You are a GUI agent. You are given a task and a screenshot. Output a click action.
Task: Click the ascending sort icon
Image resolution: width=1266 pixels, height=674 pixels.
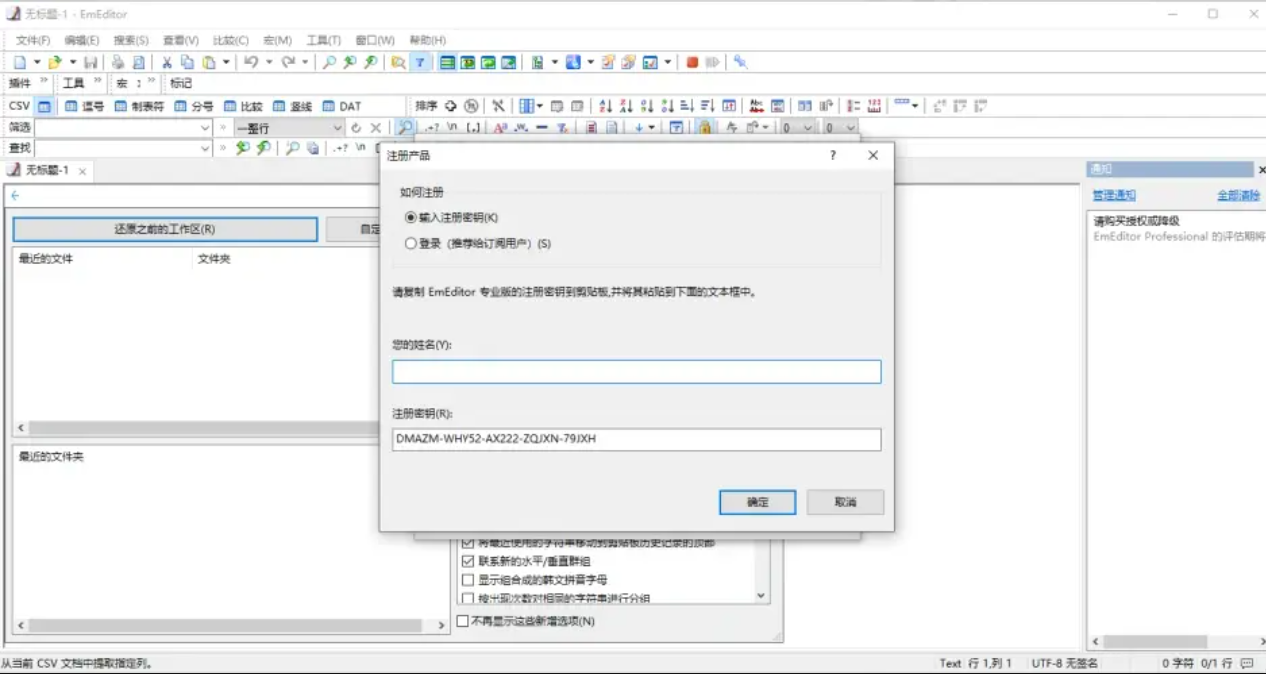[604, 105]
